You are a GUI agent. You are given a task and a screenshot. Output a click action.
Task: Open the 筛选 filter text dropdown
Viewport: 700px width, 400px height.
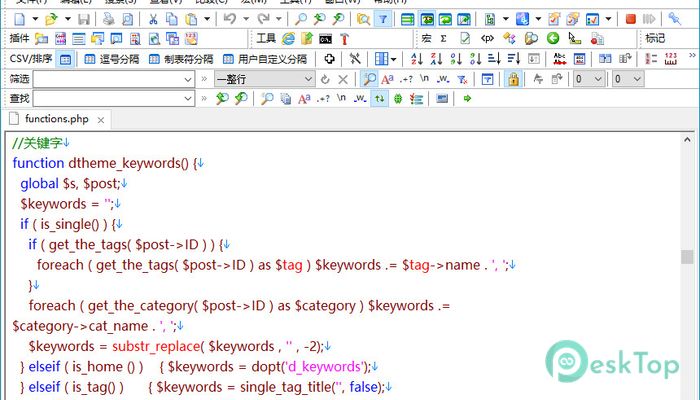(x=188, y=79)
